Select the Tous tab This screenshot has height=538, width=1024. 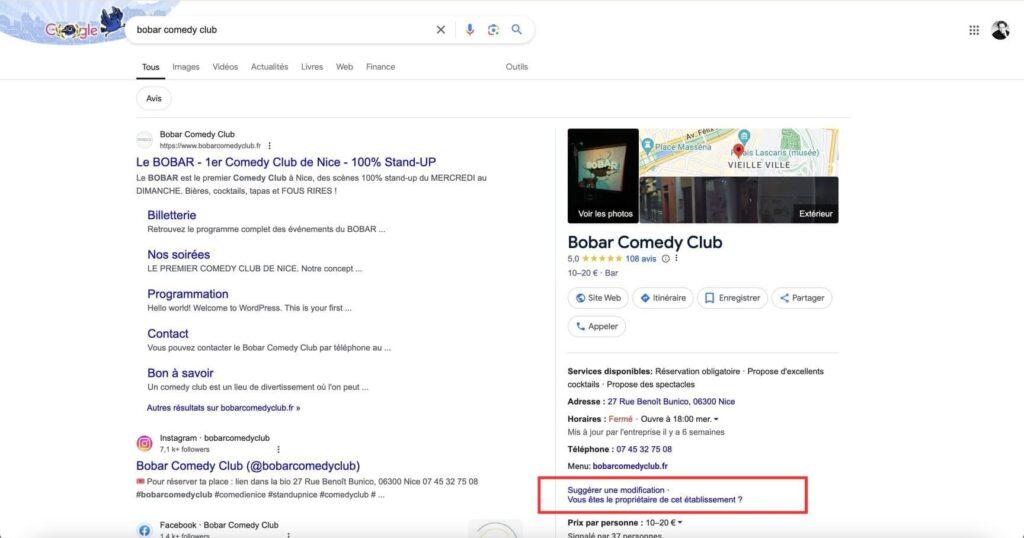coord(150,67)
